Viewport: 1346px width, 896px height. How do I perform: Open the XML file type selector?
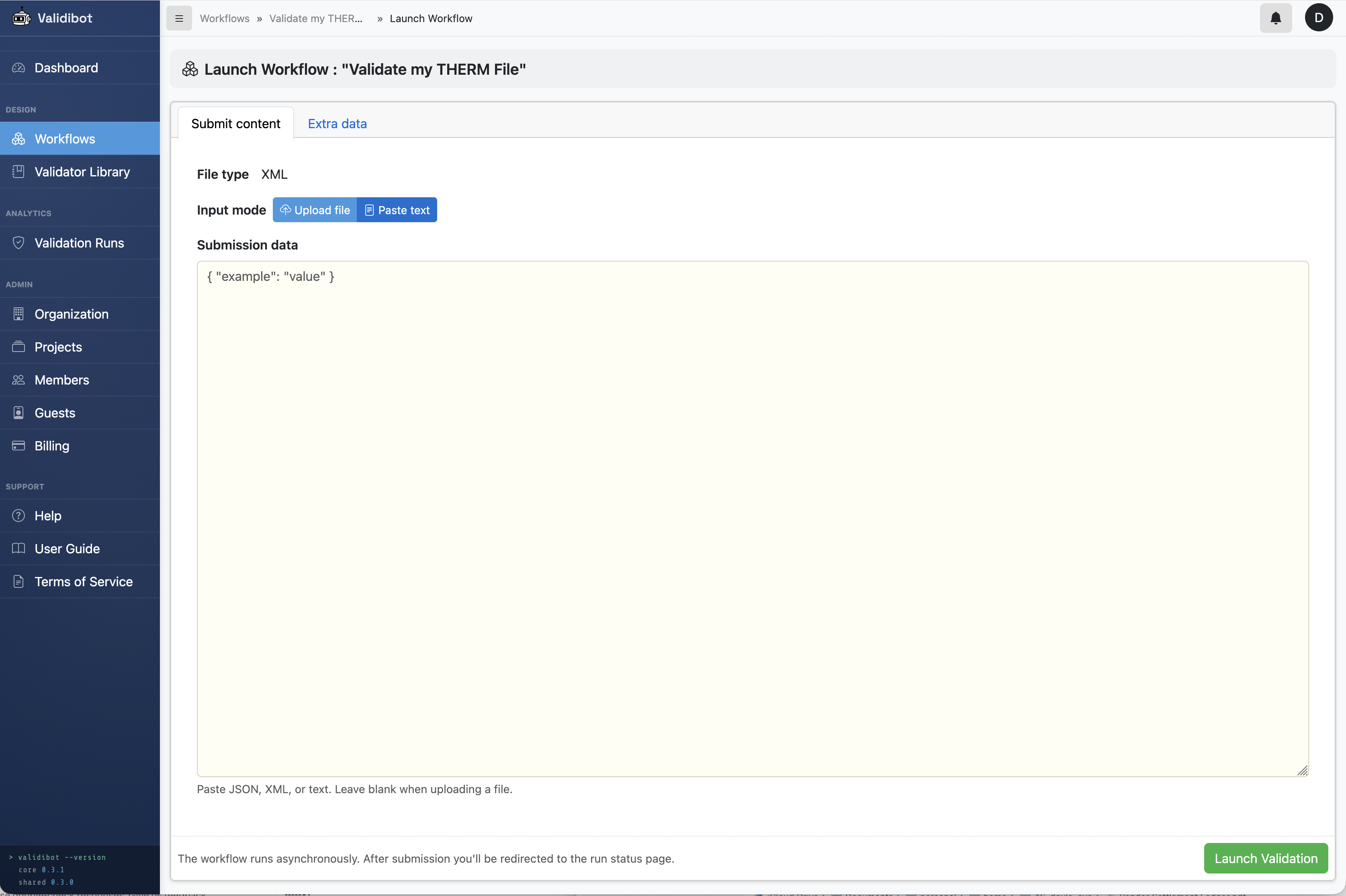pyautogui.click(x=274, y=174)
